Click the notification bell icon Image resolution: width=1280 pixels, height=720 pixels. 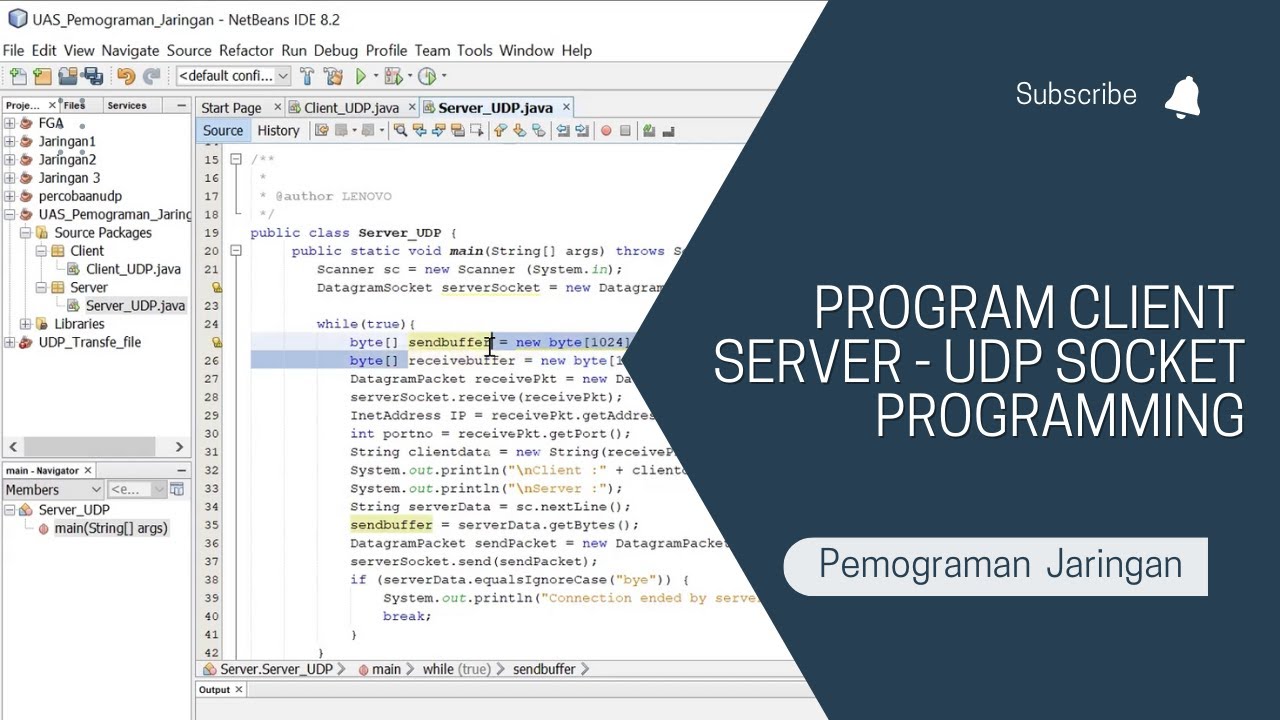[1182, 97]
